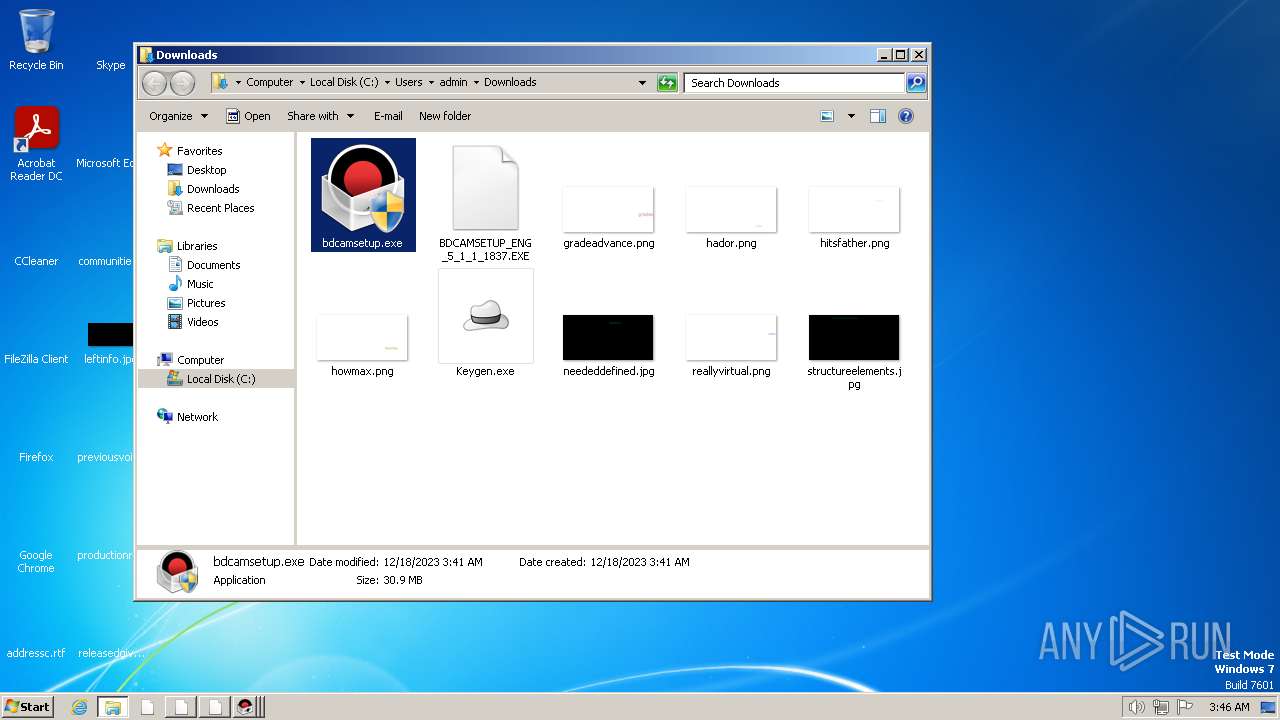Select BDCAMSETUP_ENG_5_1_1_1837.EXE file
The image size is (1280, 720).
pyautogui.click(x=485, y=205)
